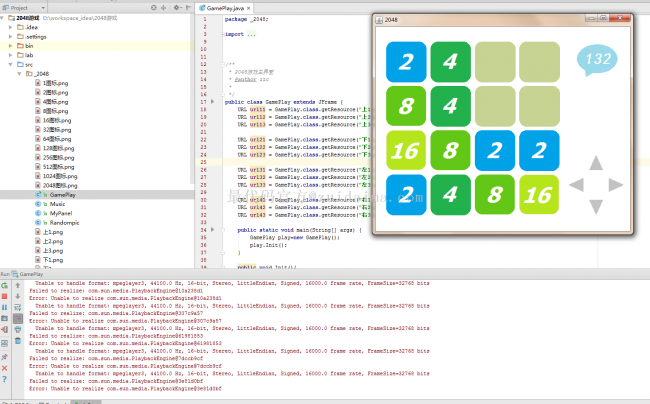Collapse the src folder in project tree
Viewport: 650px width, 404px height.
tap(11, 64)
